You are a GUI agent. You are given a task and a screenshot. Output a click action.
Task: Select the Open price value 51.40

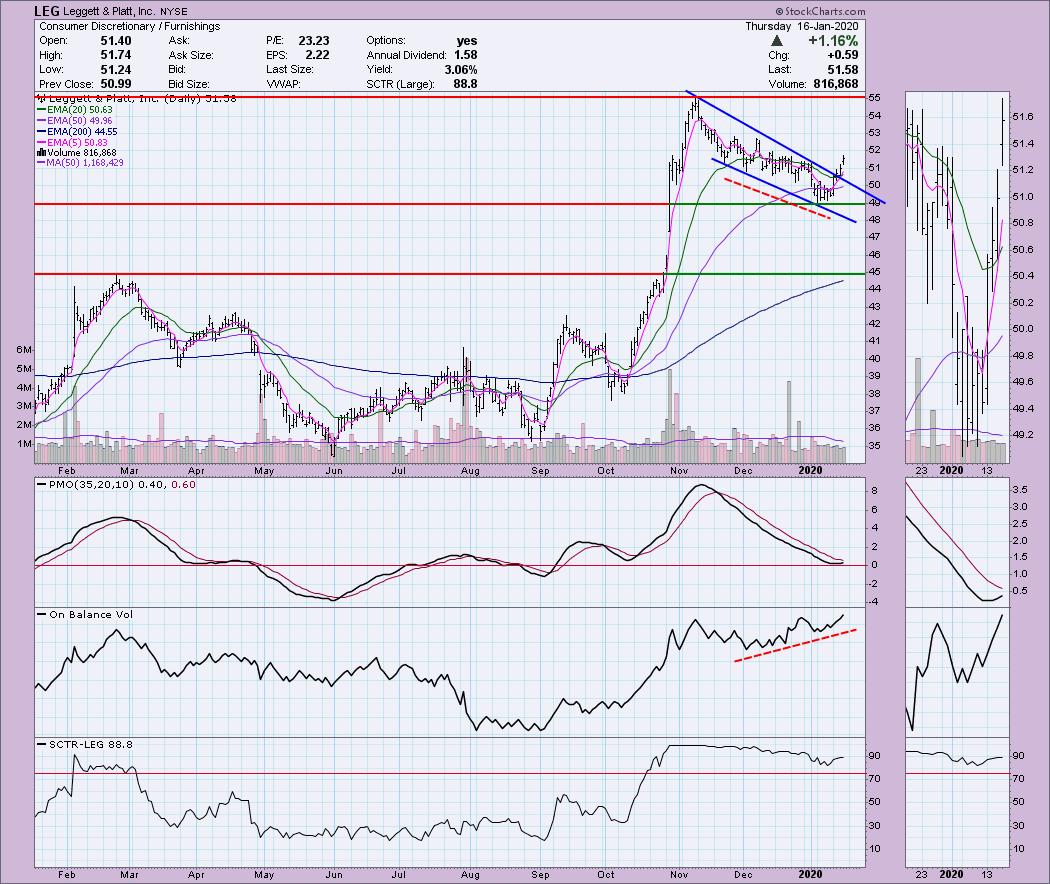click(115, 41)
